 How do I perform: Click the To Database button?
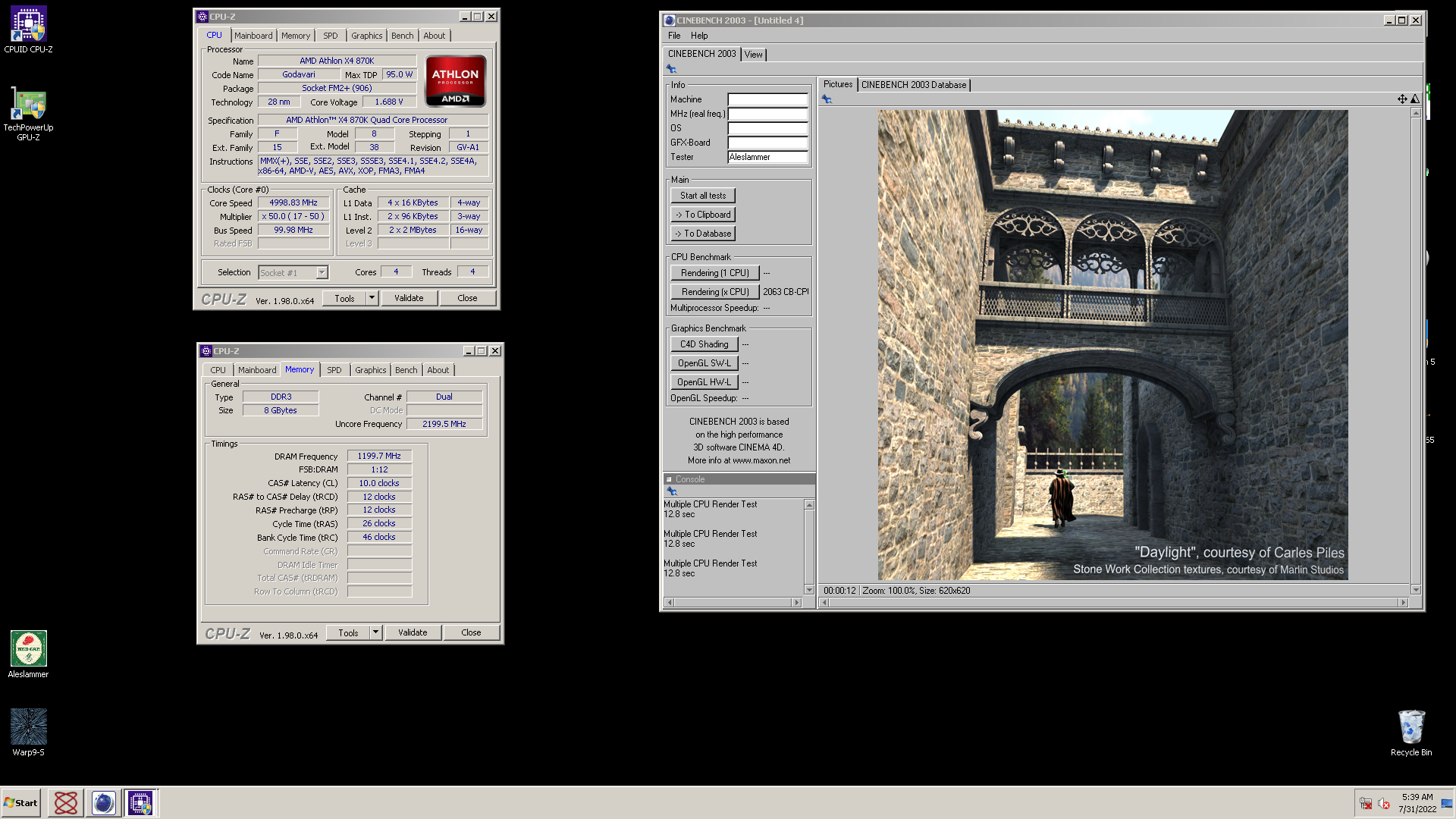(x=703, y=234)
